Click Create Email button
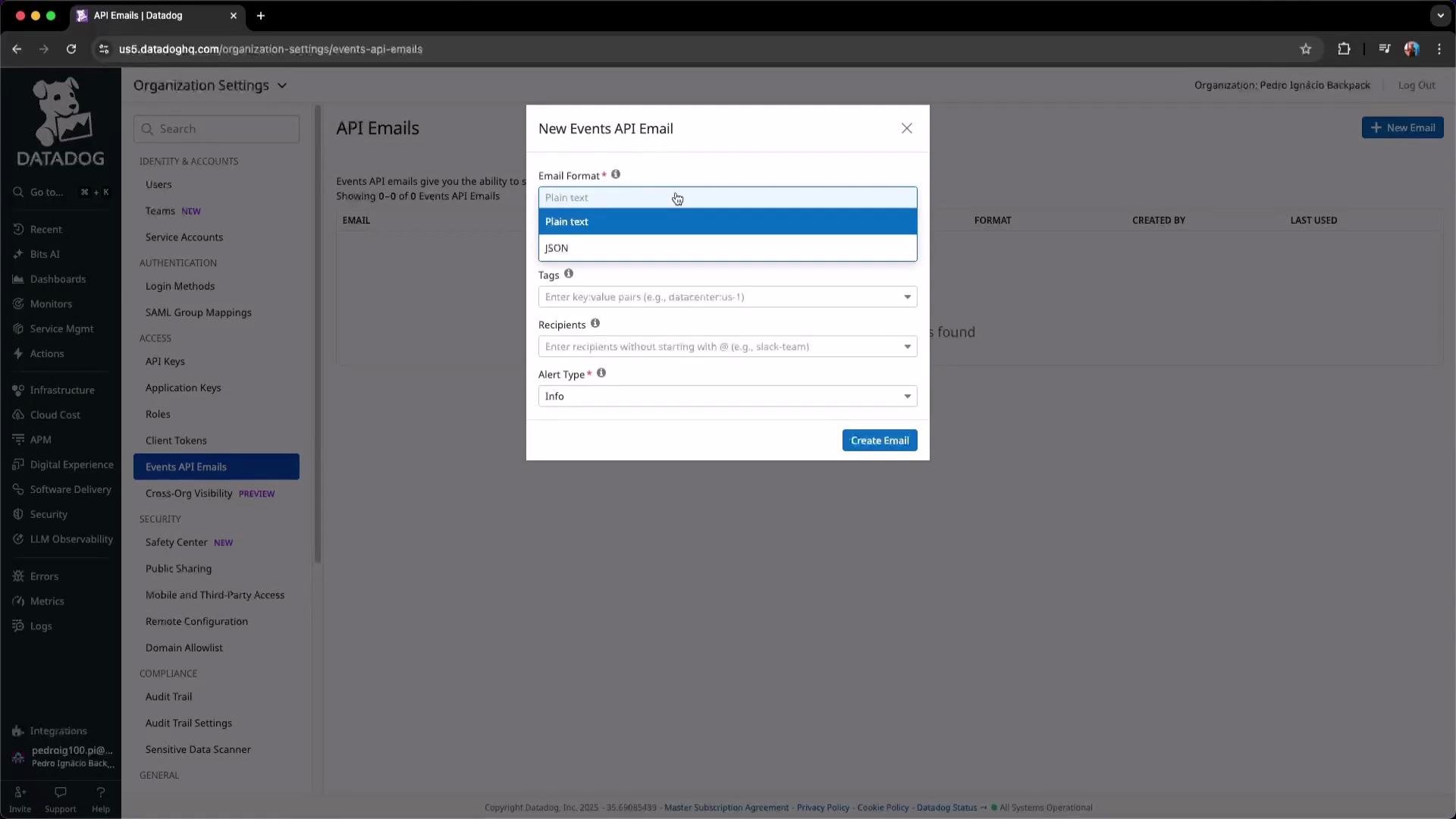 [x=880, y=441]
